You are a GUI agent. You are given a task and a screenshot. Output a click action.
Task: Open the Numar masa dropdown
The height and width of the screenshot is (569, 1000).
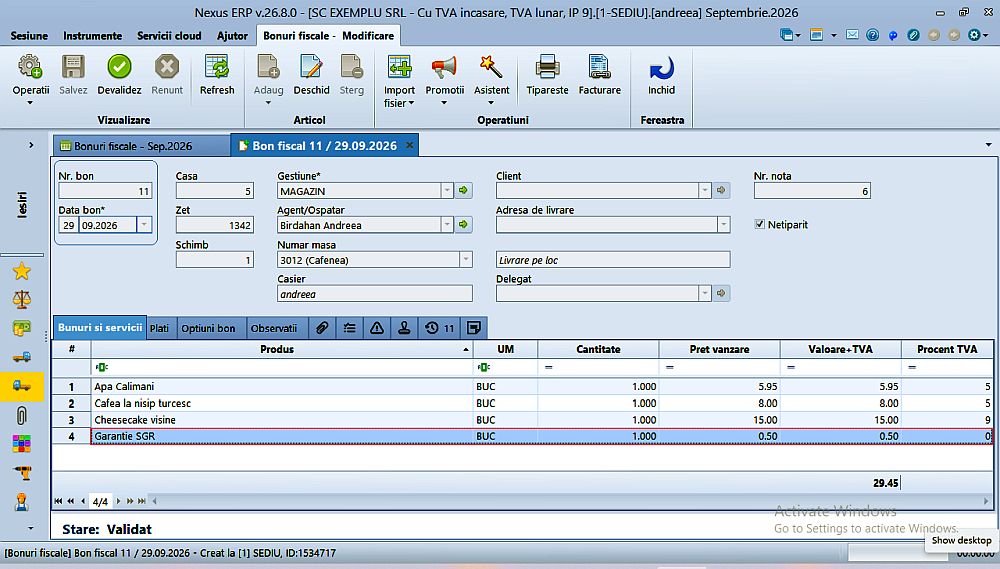pyautogui.click(x=466, y=259)
